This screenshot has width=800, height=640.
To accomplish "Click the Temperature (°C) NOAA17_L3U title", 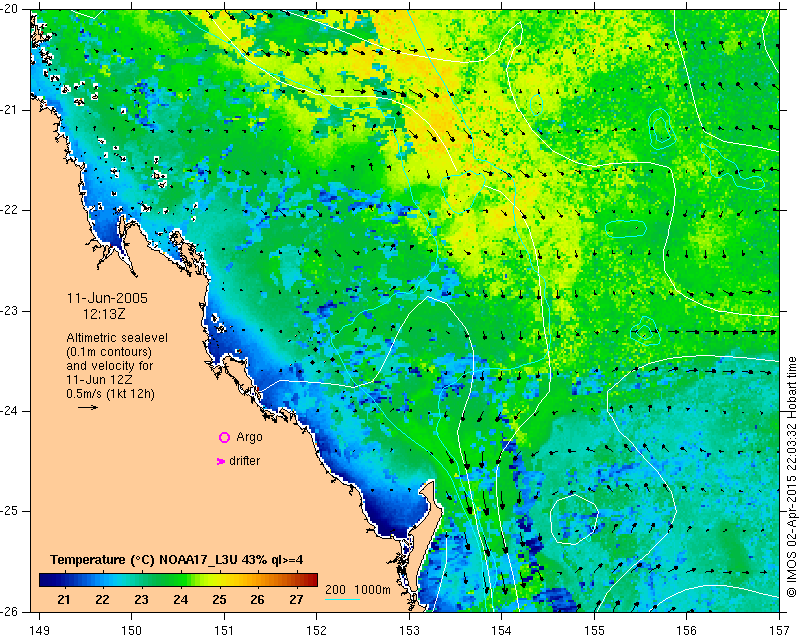I will tap(177, 560).
